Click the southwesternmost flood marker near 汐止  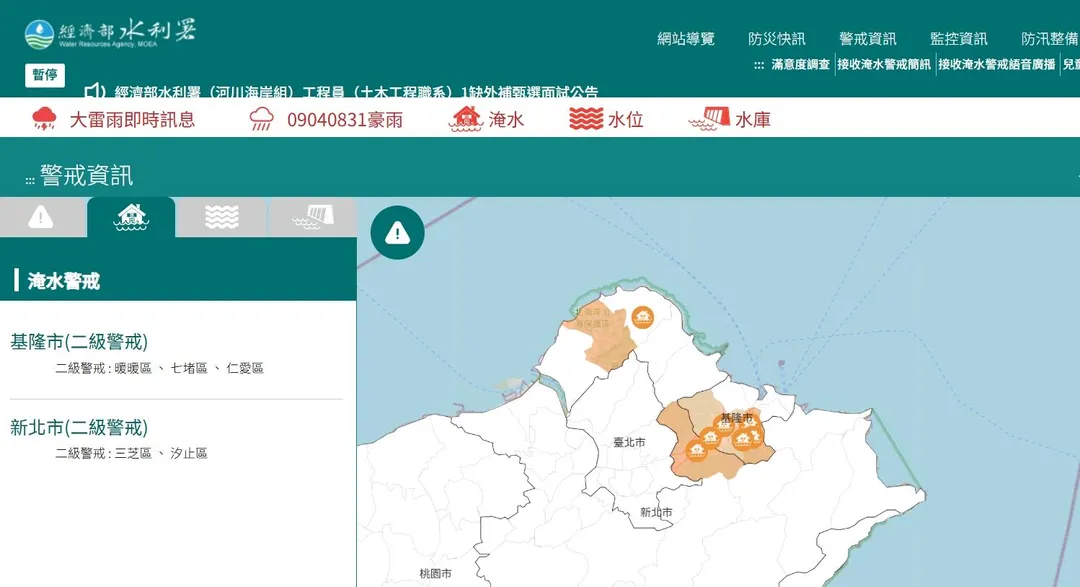click(696, 451)
